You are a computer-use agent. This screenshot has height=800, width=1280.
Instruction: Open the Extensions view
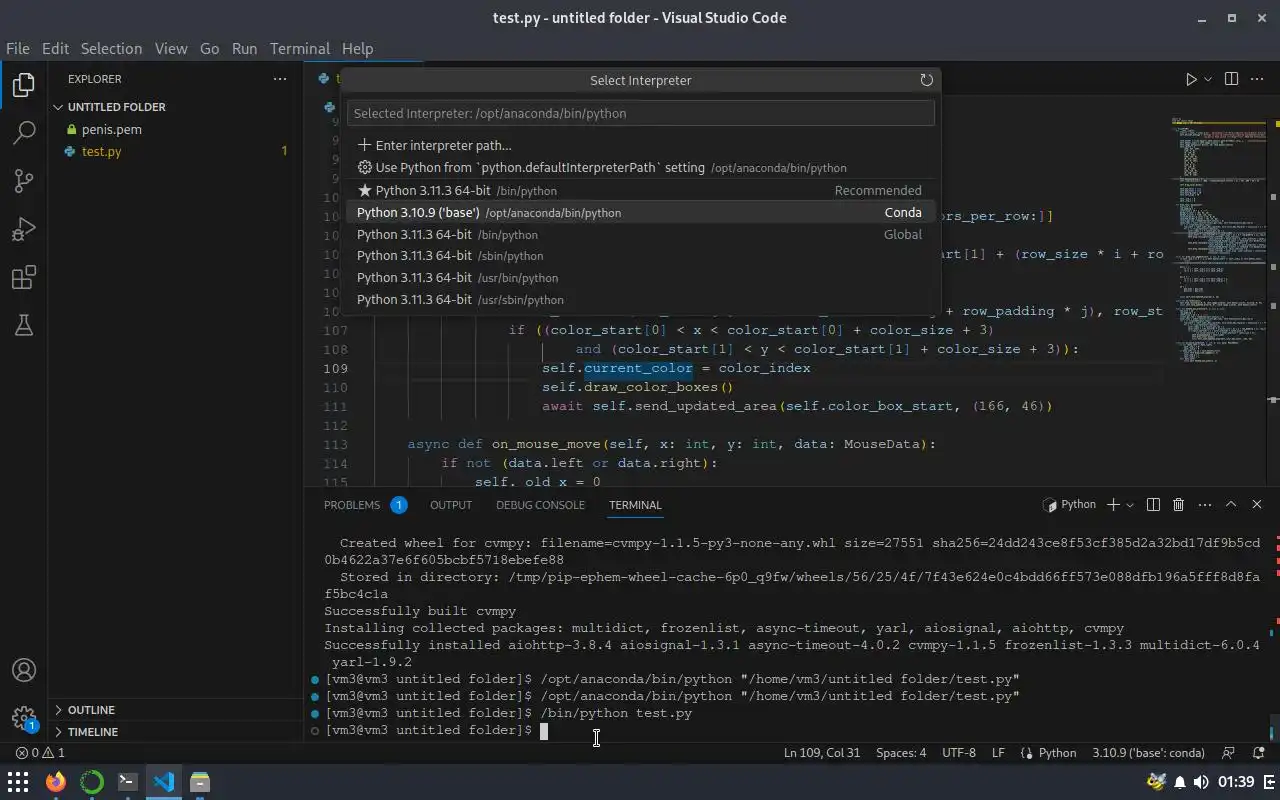click(24, 277)
